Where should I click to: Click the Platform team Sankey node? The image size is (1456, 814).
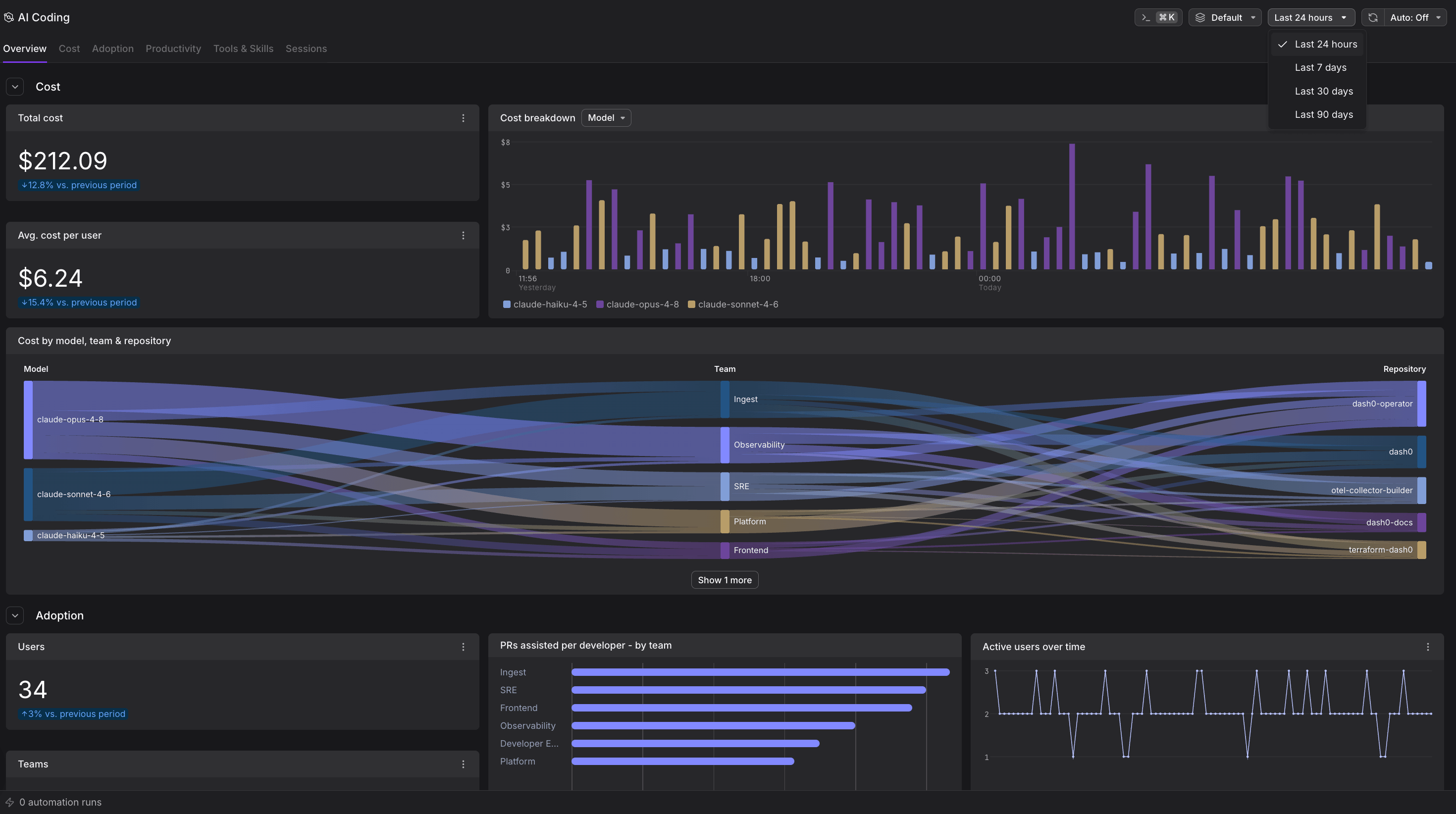pyautogui.click(x=725, y=522)
